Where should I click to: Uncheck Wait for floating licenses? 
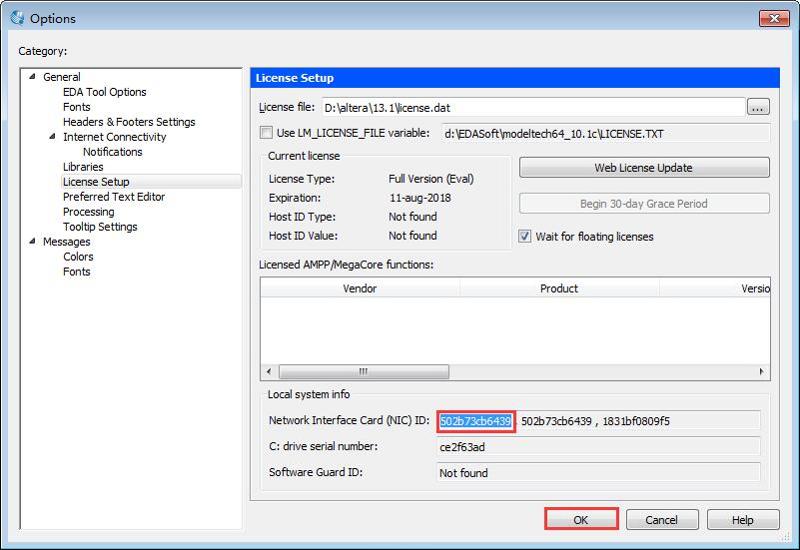pos(525,237)
